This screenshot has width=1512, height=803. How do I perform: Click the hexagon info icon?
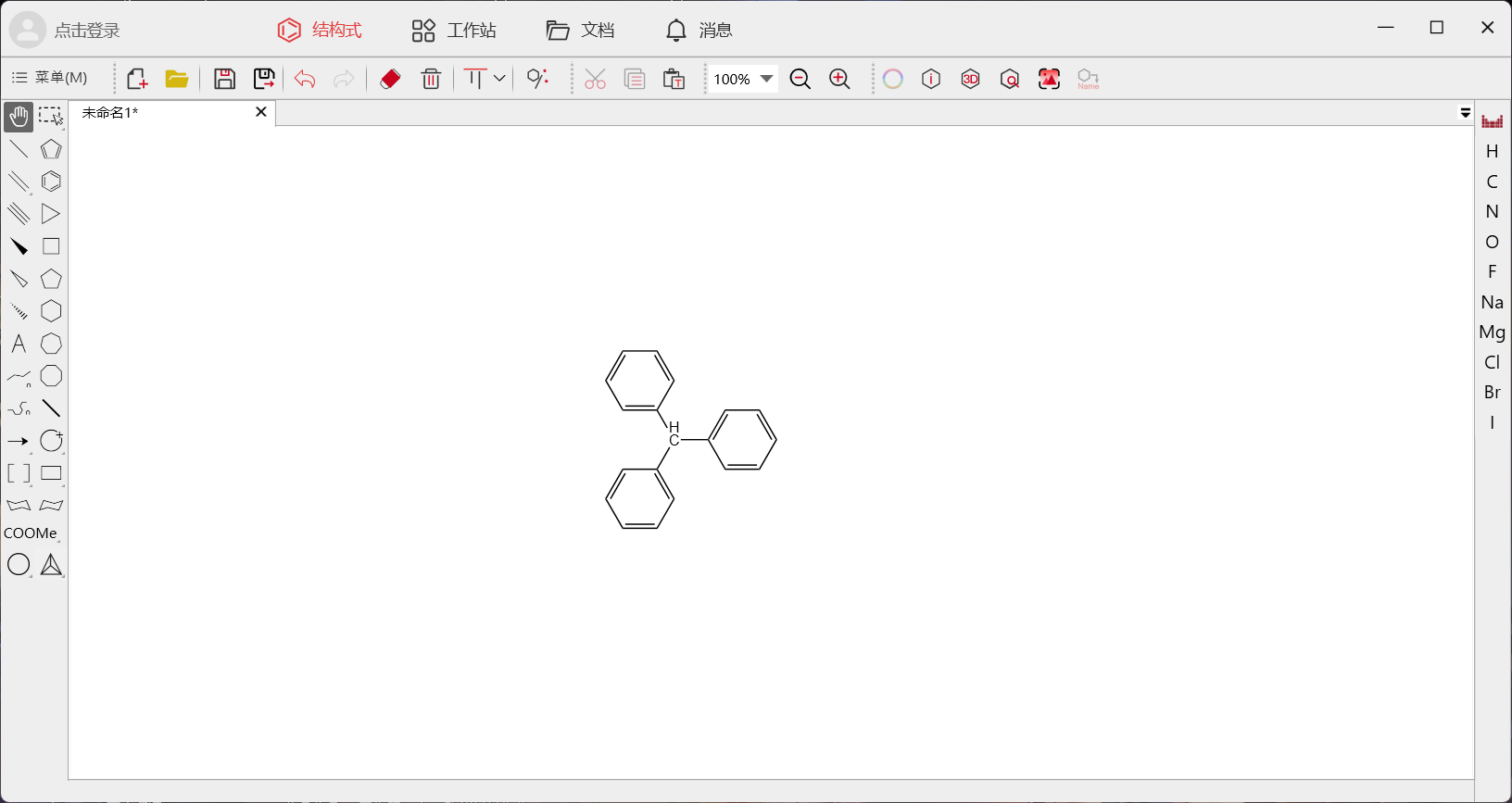(x=931, y=79)
